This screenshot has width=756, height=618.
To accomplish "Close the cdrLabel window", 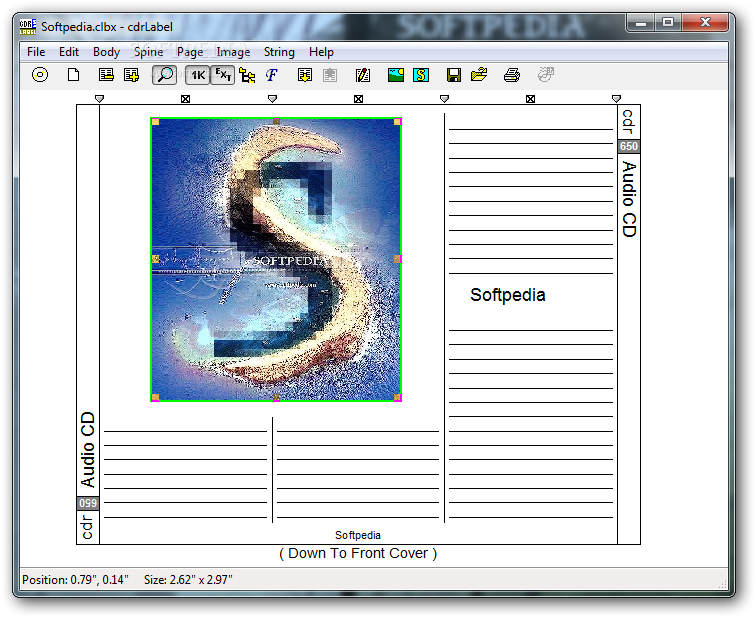I will (x=705, y=23).
